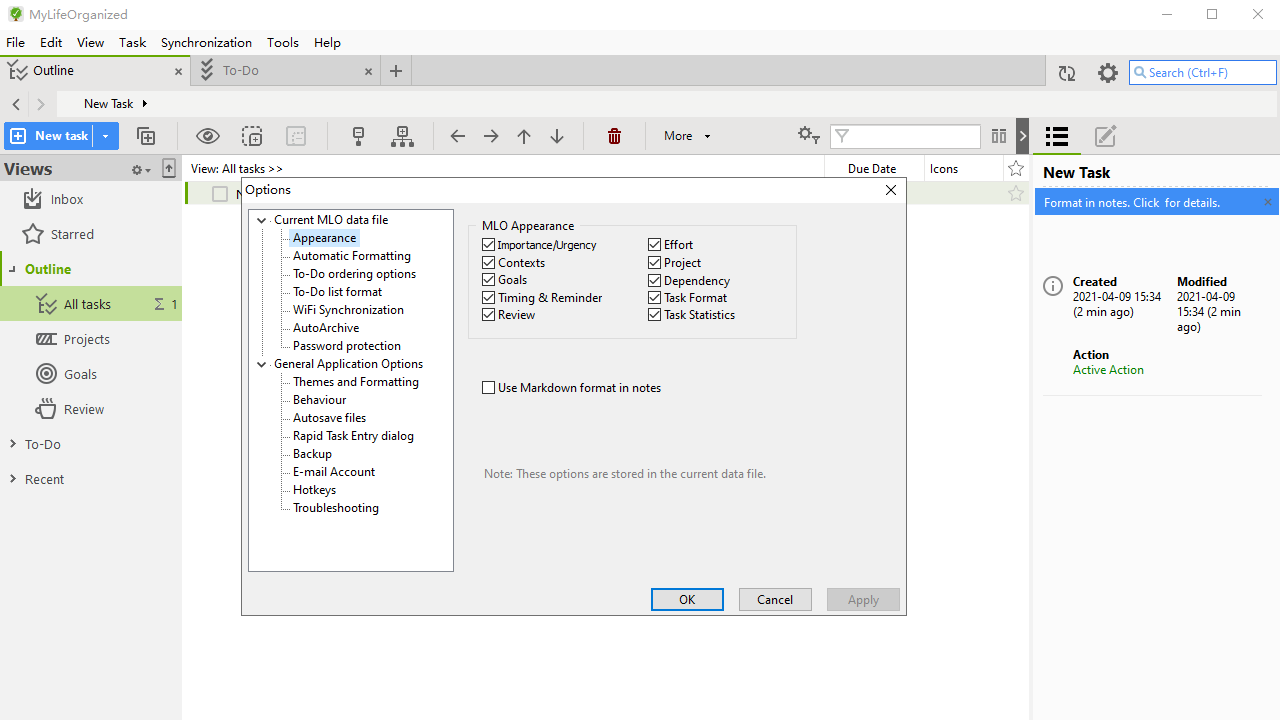Uncheck the Importance/Urgency checkbox

489,245
